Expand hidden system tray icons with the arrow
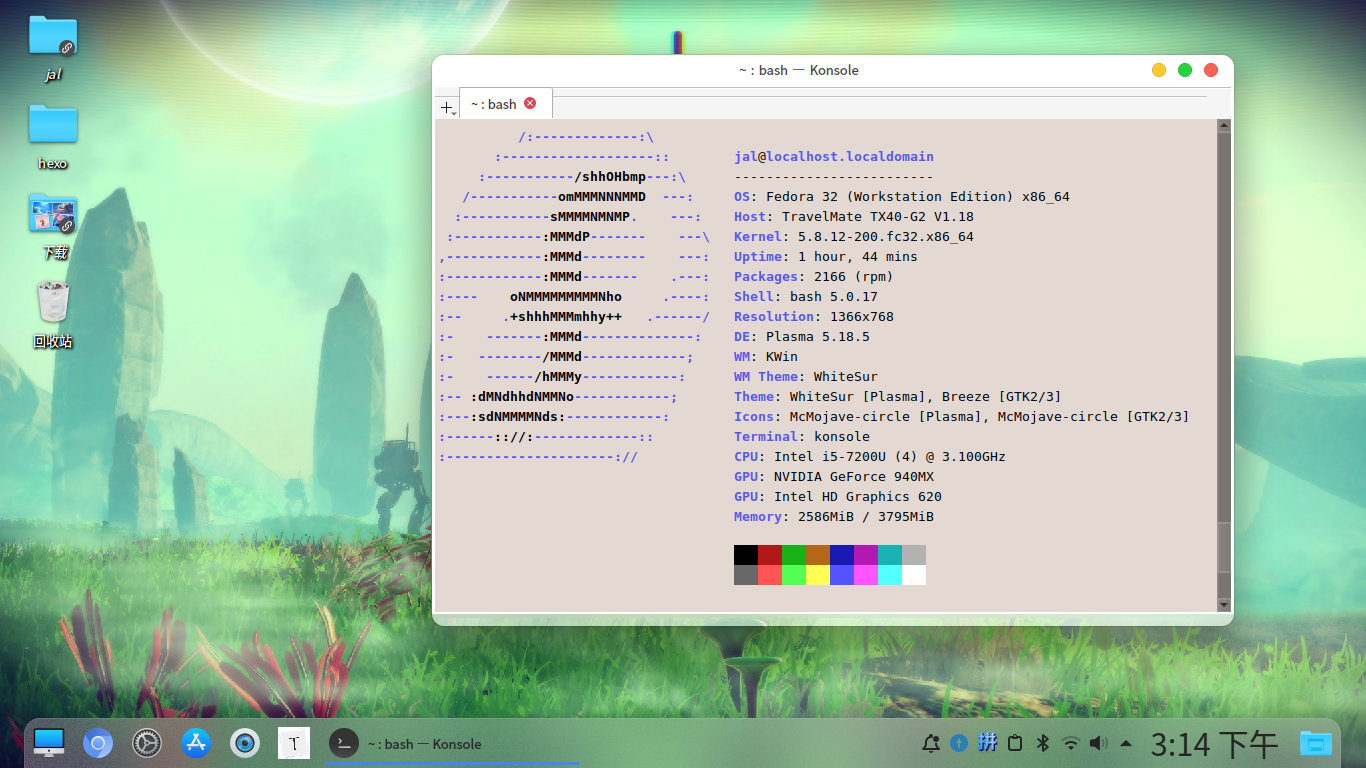1366x768 pixels. click(1127, 743)
